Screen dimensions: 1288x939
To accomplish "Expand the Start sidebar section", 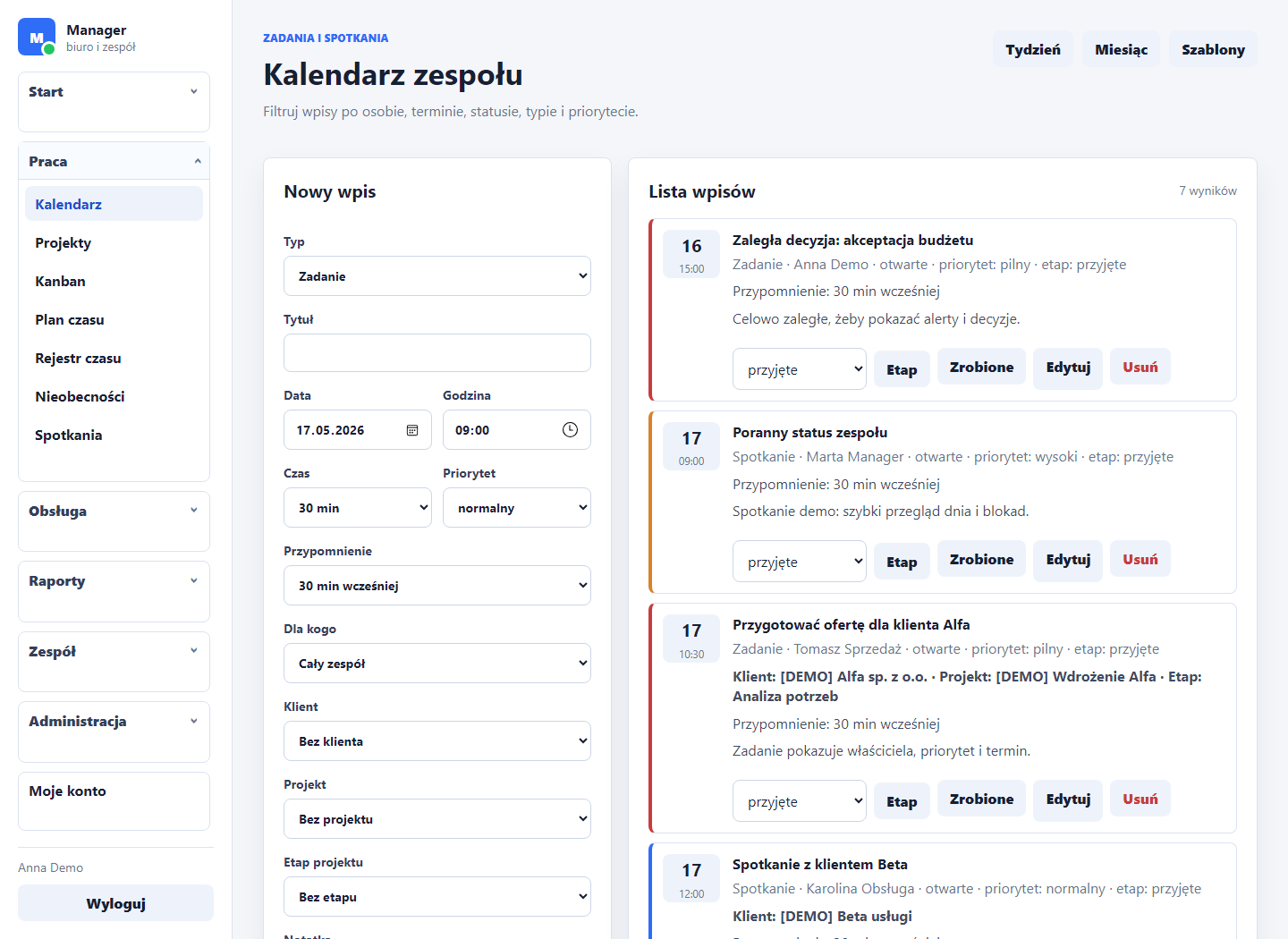I will [x=114, y=92].
